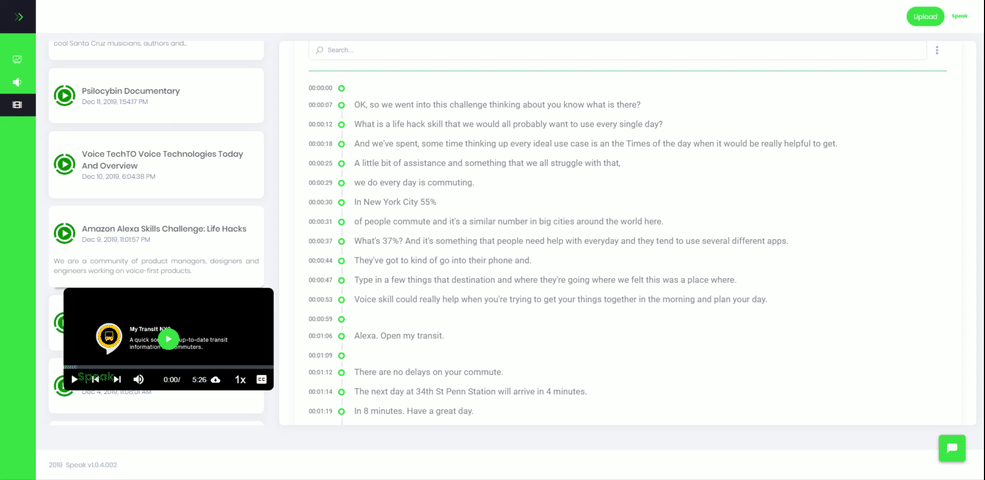The height and width of the screenshot is (480, 985).
Task: Click into the transcript Search field
Action: [618, 50]
